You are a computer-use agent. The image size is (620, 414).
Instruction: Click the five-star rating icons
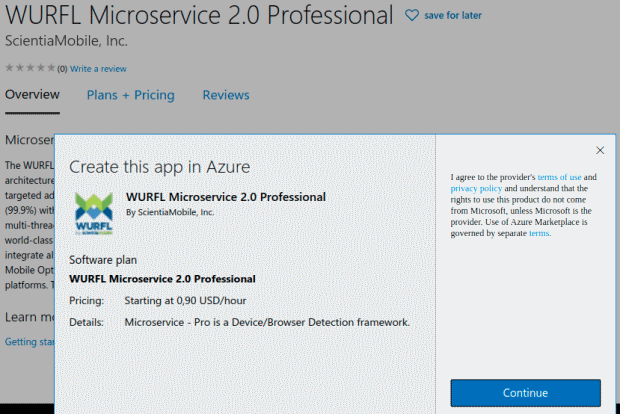[30, 68]
